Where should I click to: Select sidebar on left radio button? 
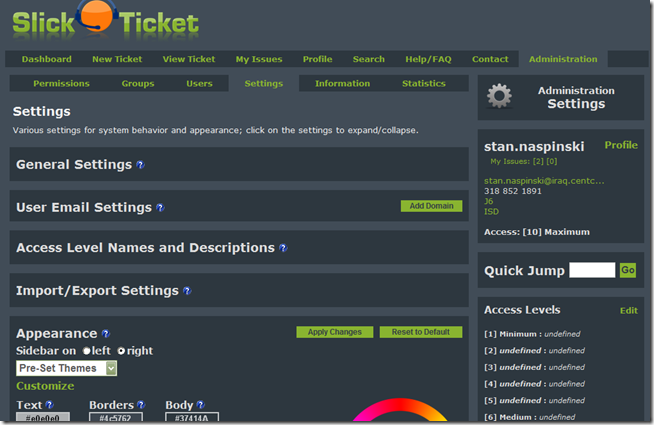87,351
